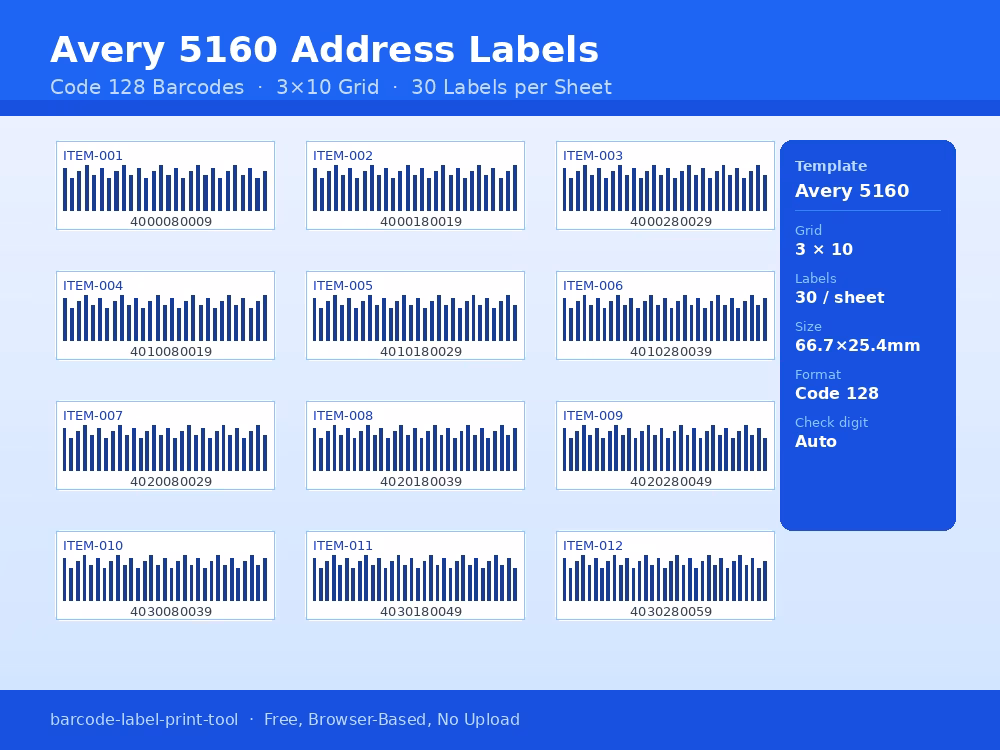
Task: Select barcode number 4030080039
Action: [x=171, y=612]
